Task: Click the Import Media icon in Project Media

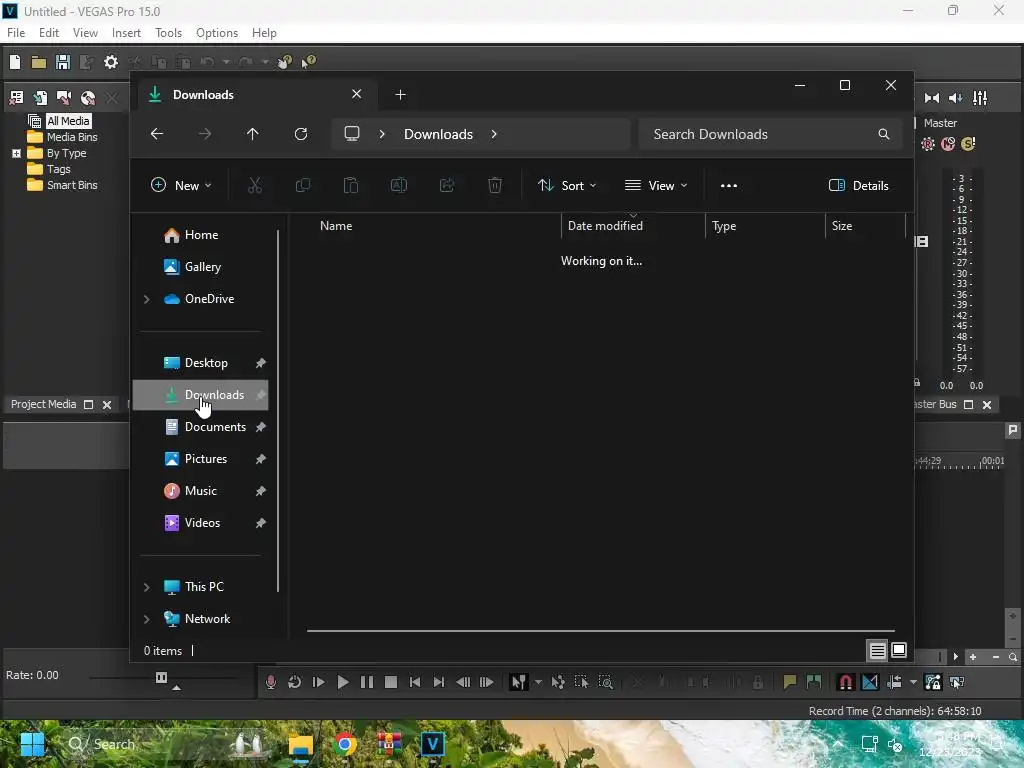Action: pyautogui.click(x=40, y=98)
